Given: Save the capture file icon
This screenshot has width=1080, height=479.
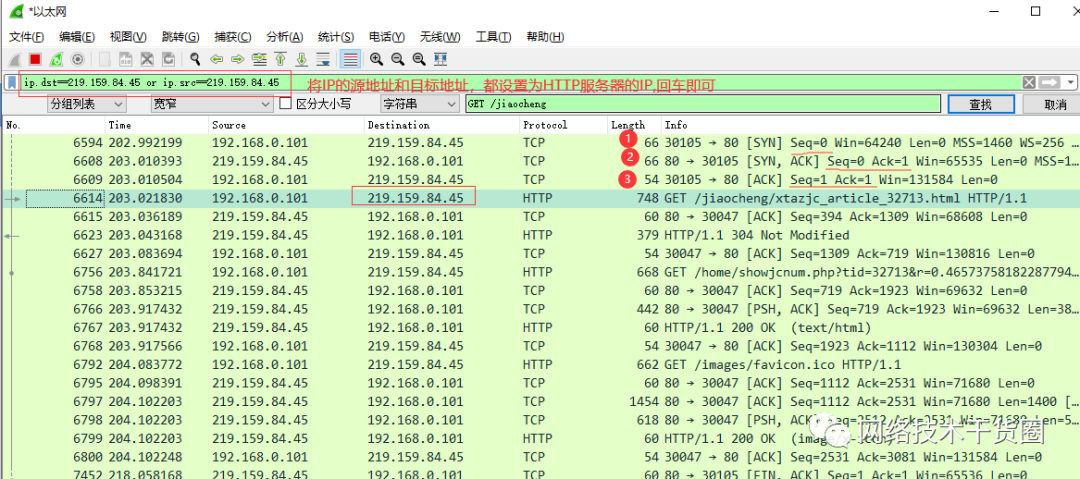Looking at the screenshot, I should pyautogui.click(x=126, y=59).
